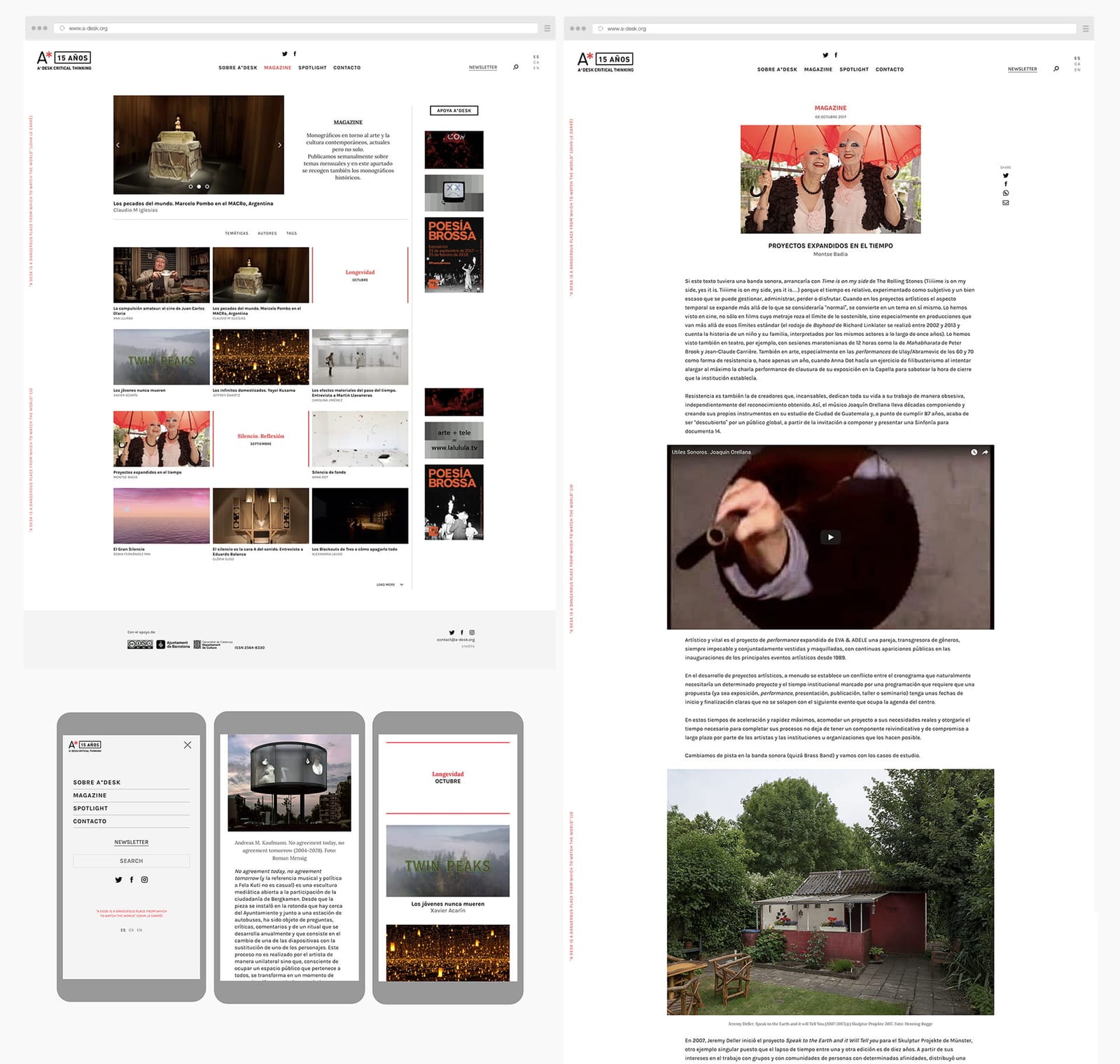Open Instagram icon in left page footer
The width and height of the screenshot is (1120, 1064).
[472, 632]
